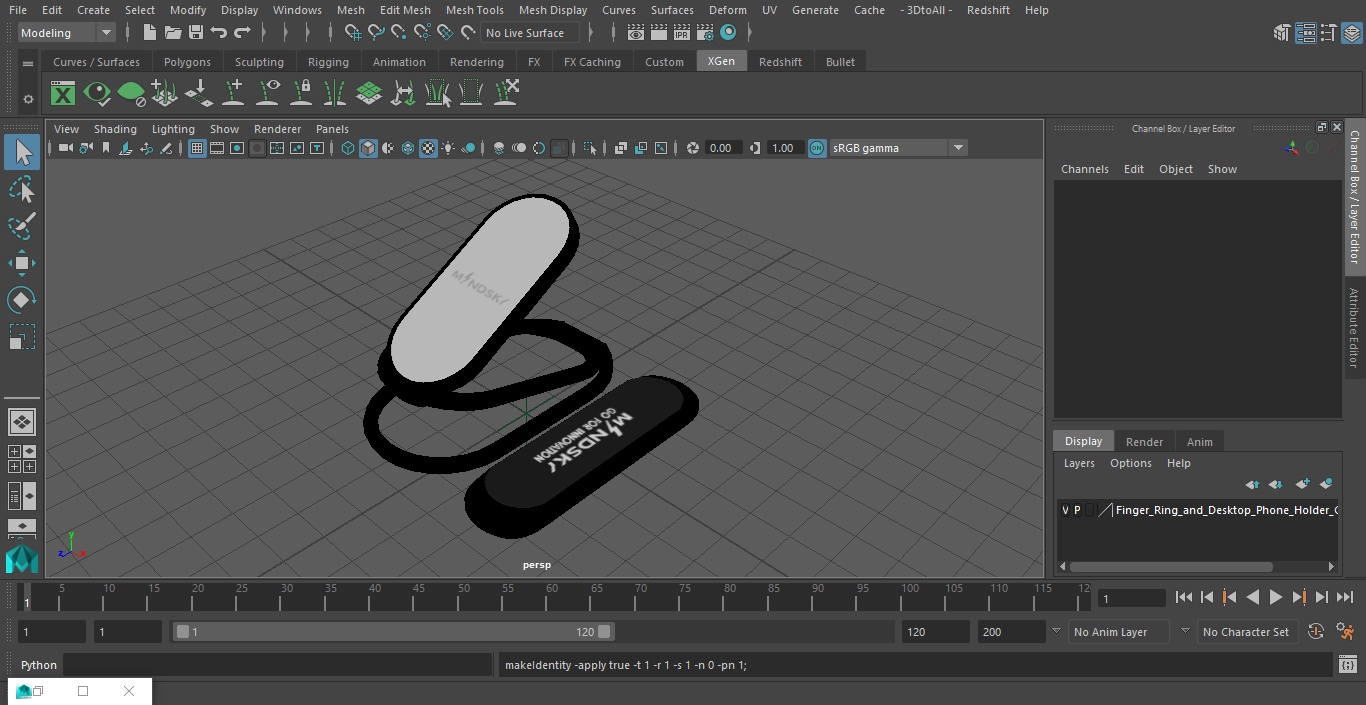1366x705 pixels.
Task: Open the Modeling workspace dropdown
Action: [67, 33]
